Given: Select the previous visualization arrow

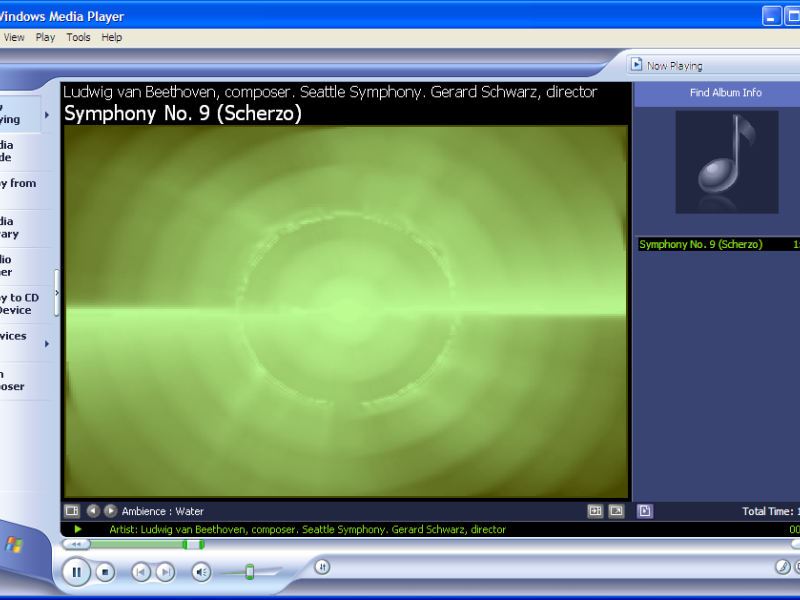Looking at the screenshot, I should [93, 511].
